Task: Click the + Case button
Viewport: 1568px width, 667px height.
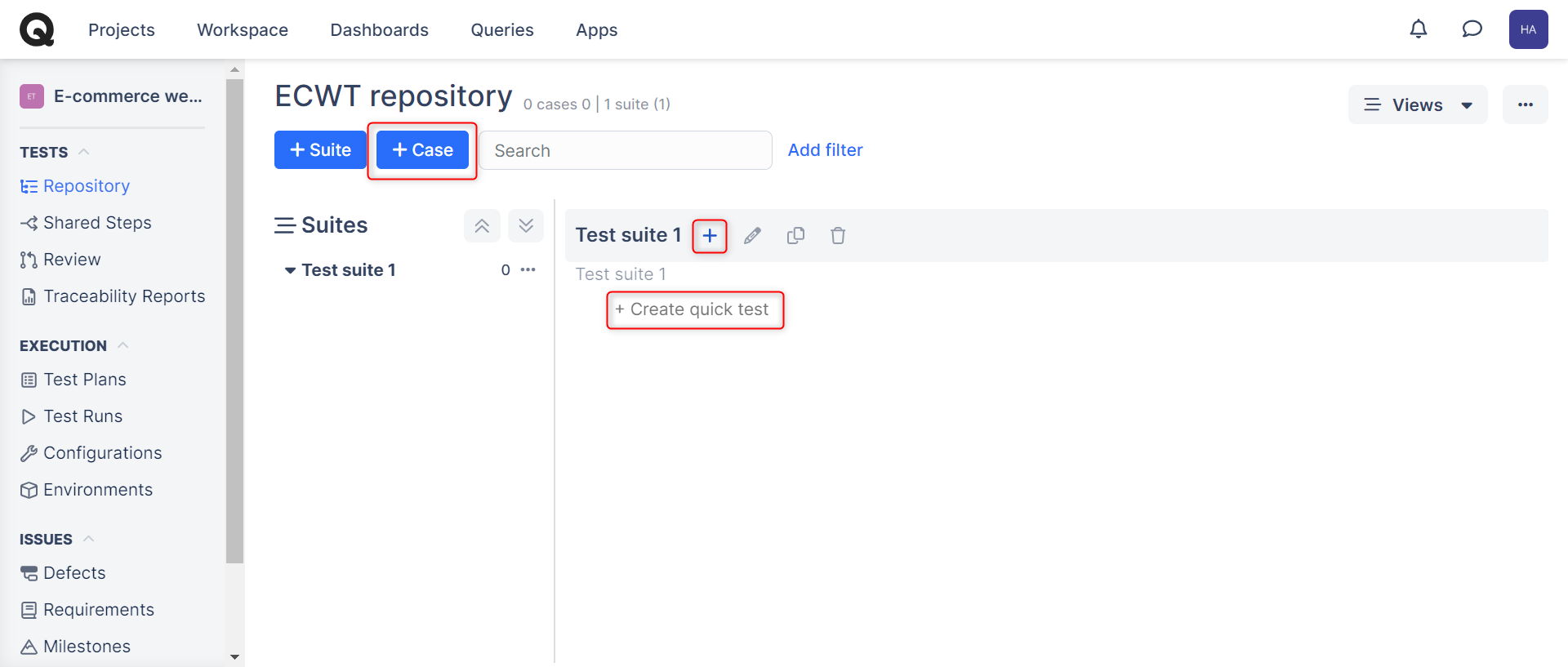Action: [x=422, y=150]
